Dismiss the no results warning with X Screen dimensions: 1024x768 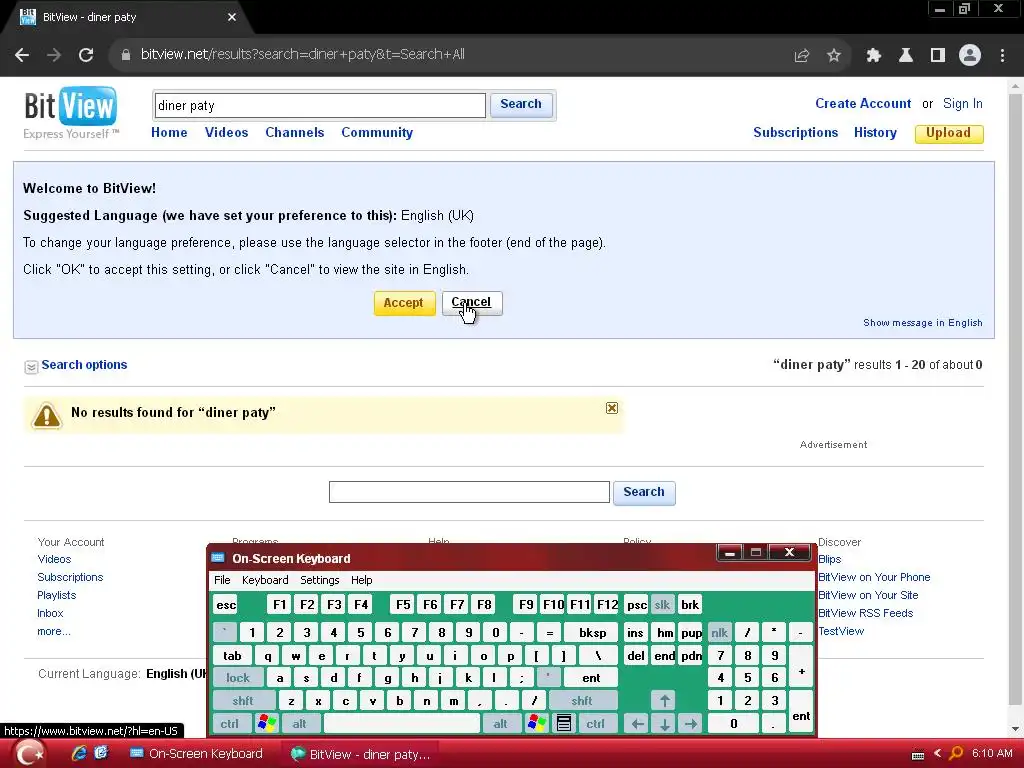pos(612,408)
